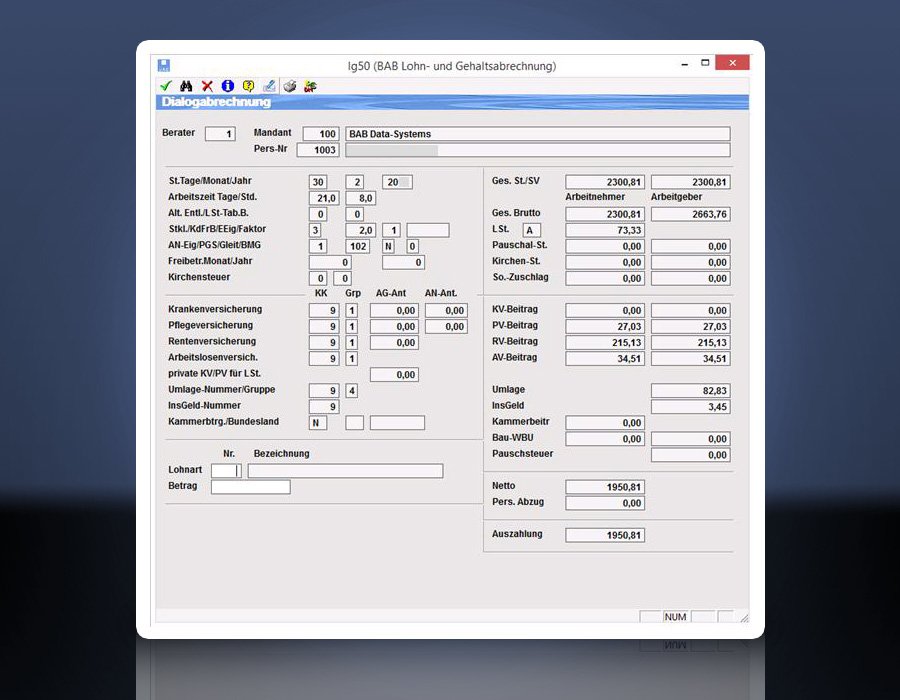
Task: Click the last toolbar icon after the printer
Action: [x=310, y=86]
